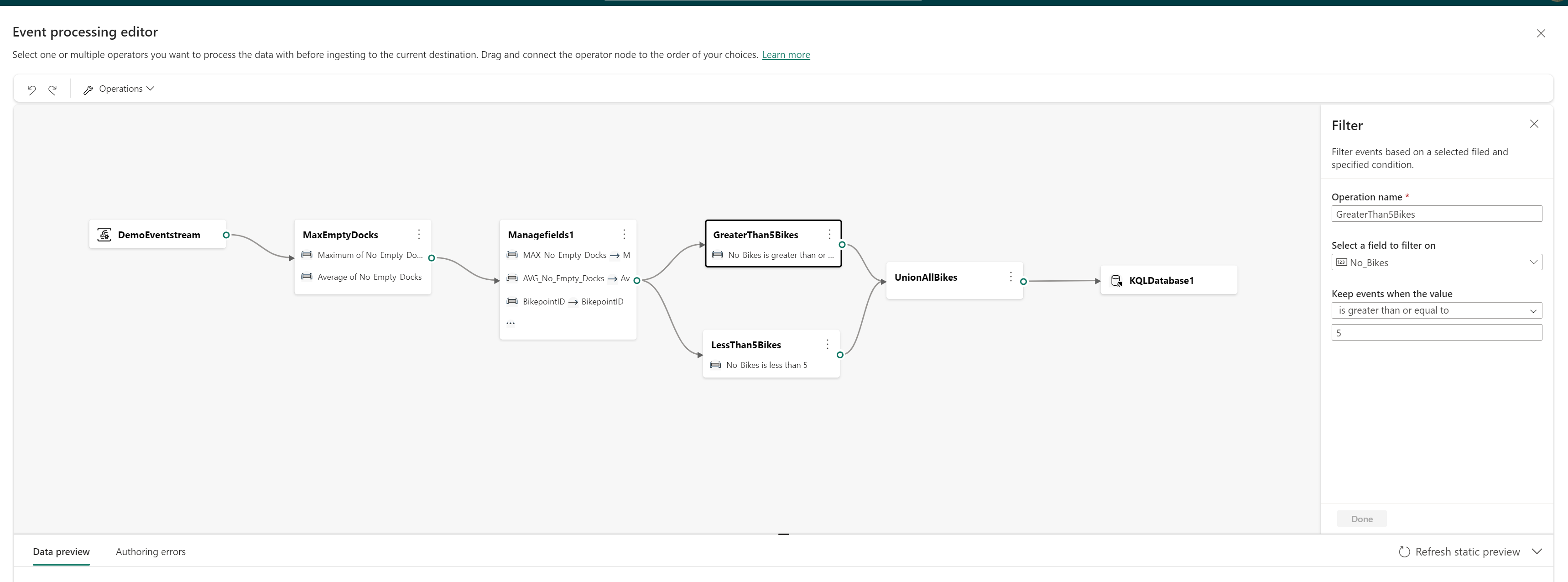Screen dimensions: 1568x582
Task: Expand the Managefields1 ellipsis for more fields
Action: click(510, 323)
